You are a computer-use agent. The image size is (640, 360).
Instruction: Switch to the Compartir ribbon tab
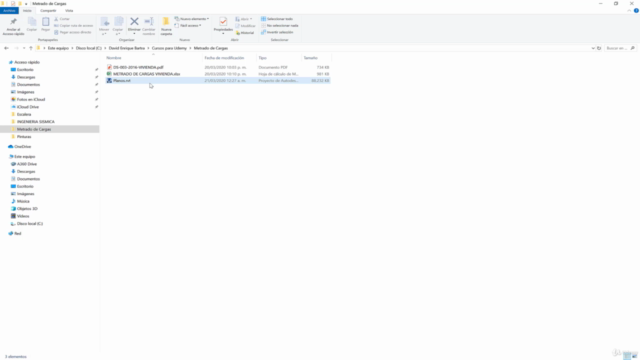coord(48,11)
